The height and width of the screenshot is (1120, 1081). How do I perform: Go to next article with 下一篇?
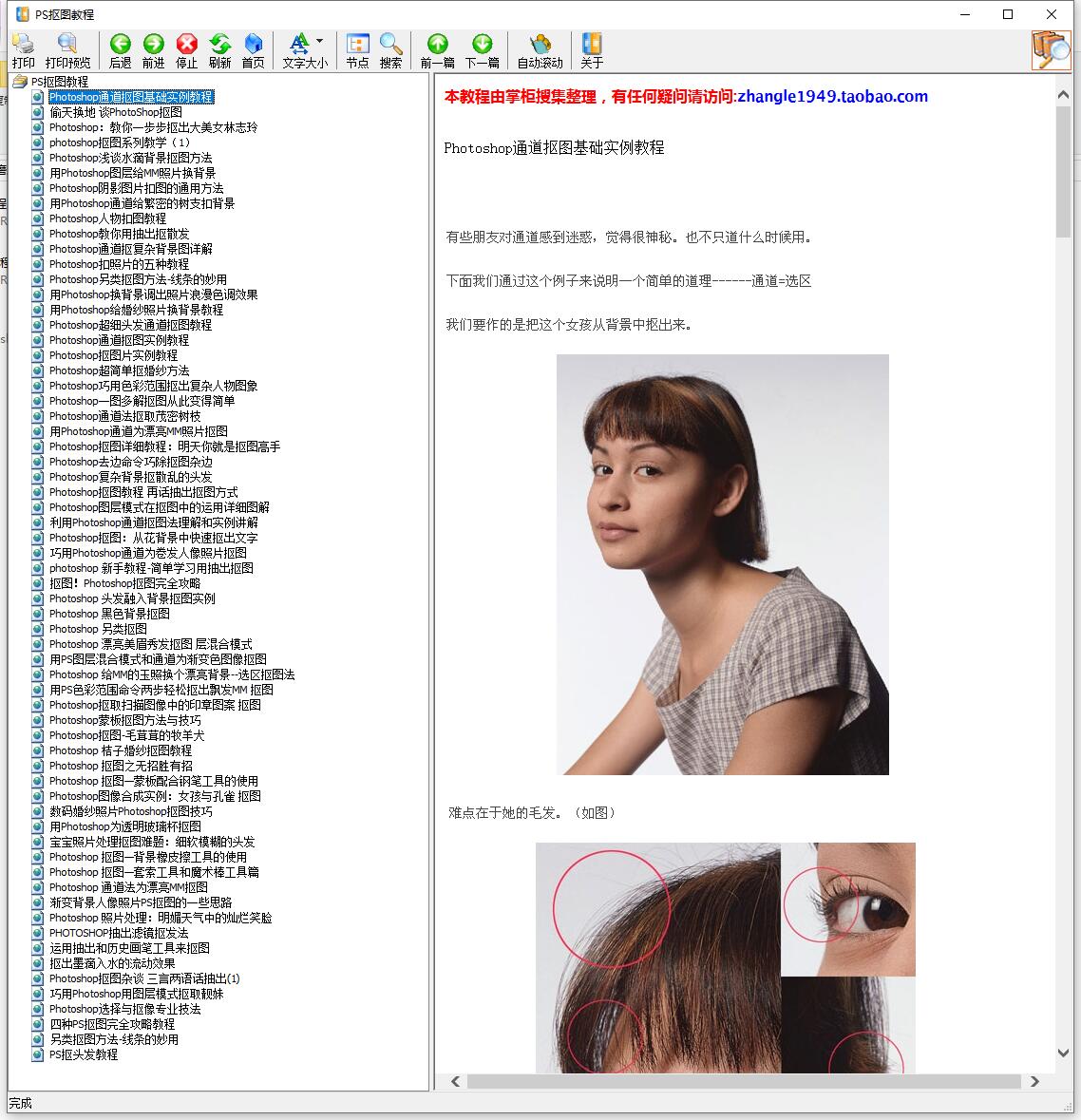pos(483,50)
